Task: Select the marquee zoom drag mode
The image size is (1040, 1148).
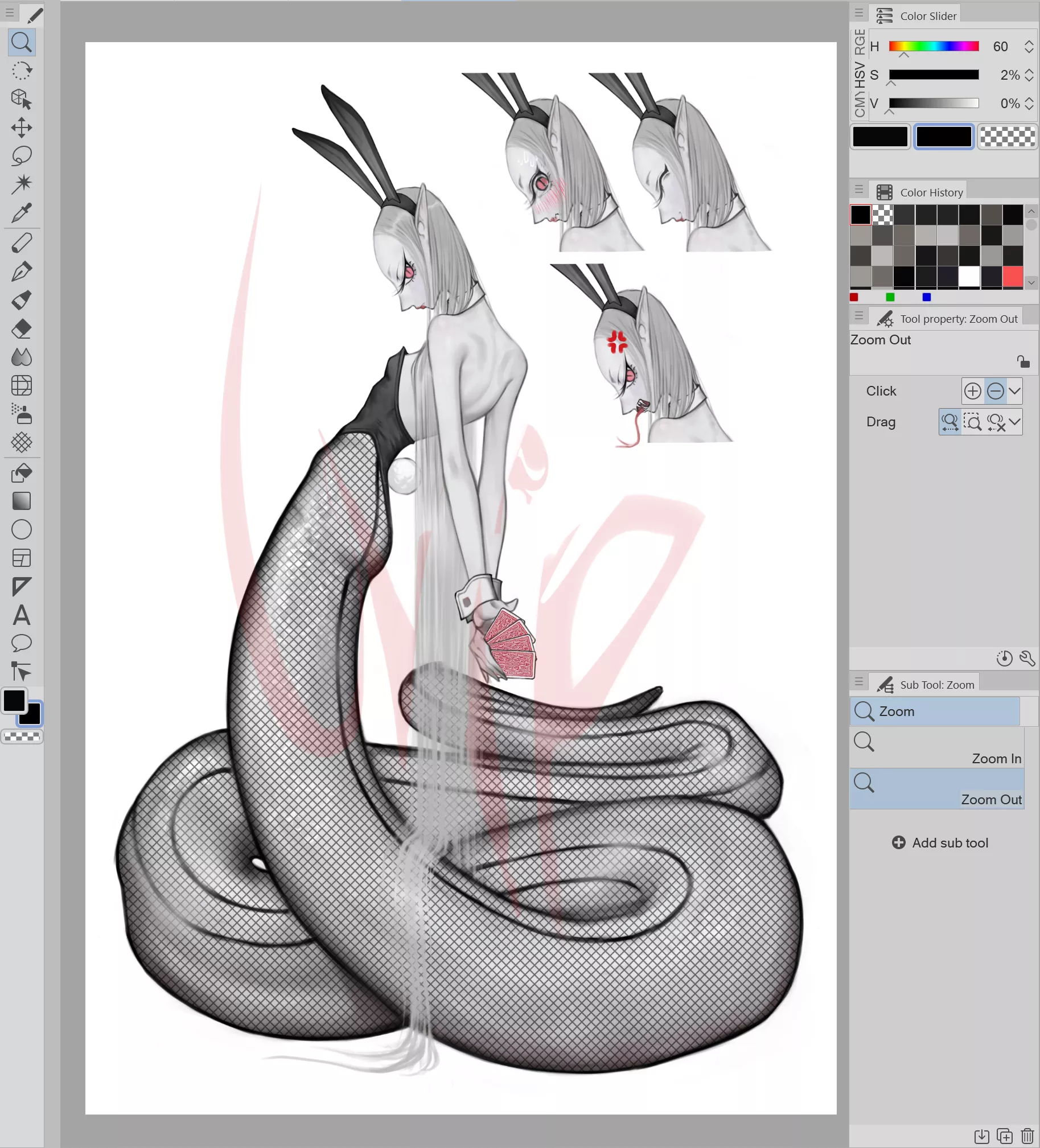Action: (974, 422)
